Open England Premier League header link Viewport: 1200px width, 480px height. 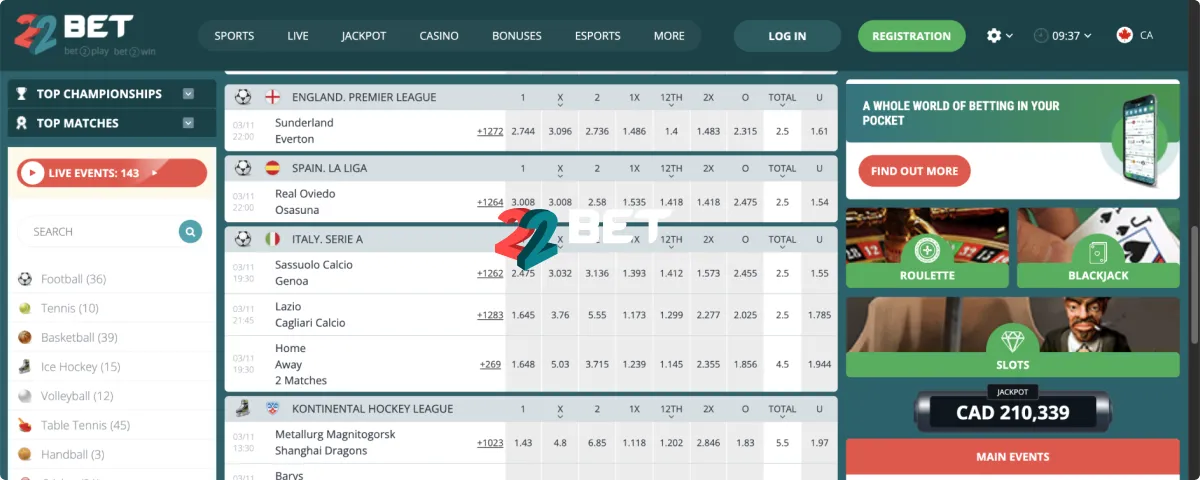[364, 97]
